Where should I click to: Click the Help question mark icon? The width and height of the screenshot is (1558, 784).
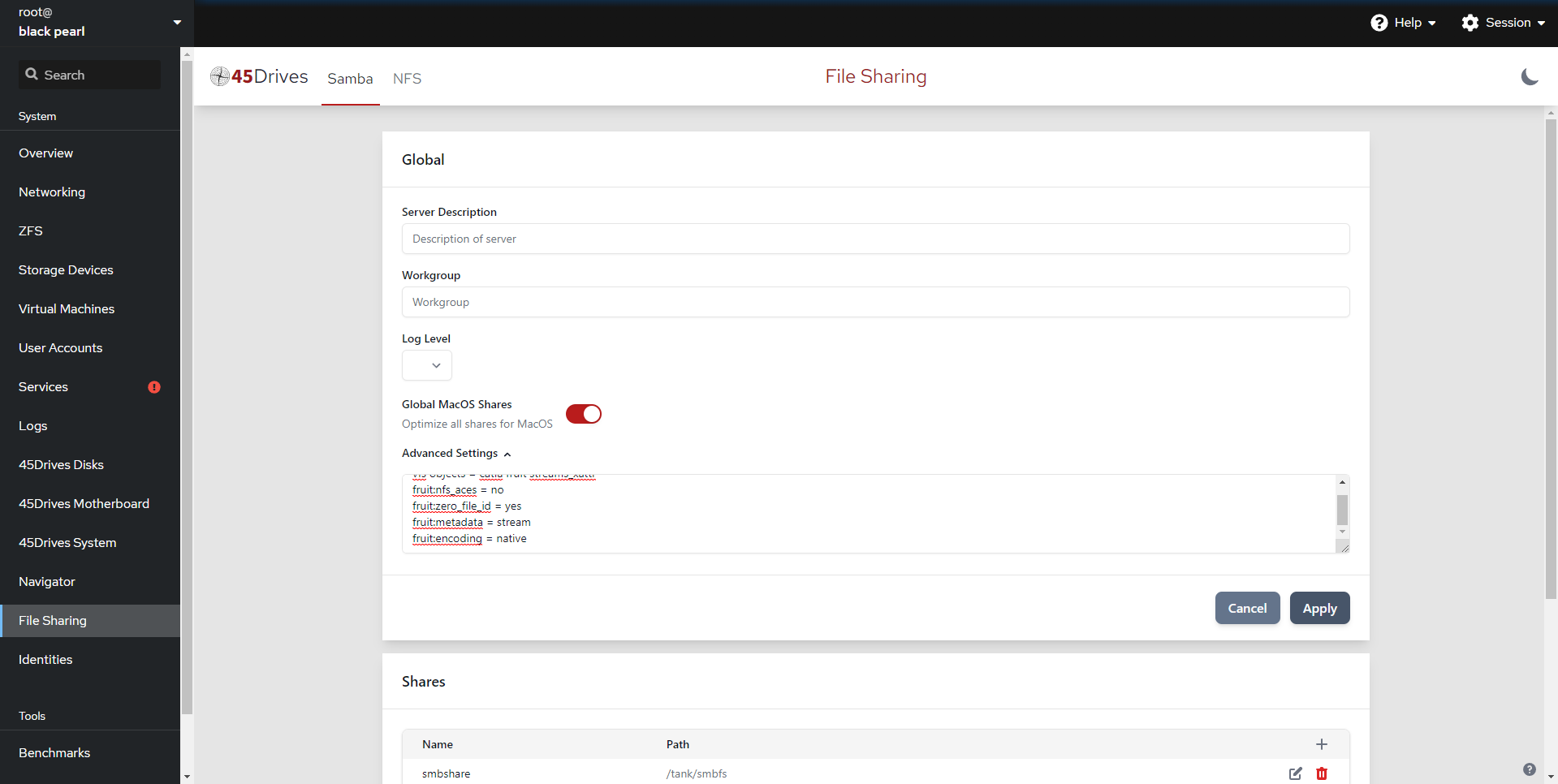[x=1379, y=23]
